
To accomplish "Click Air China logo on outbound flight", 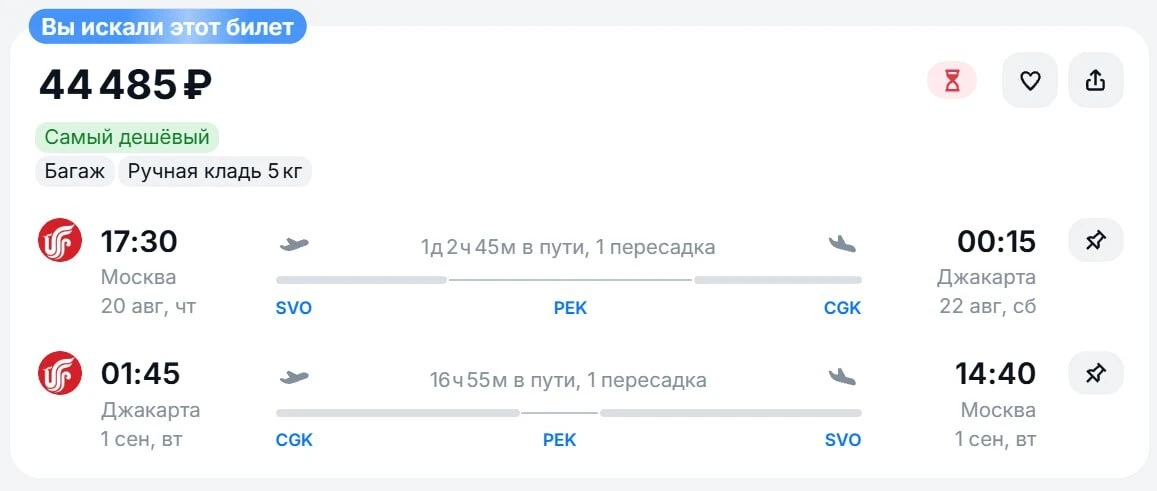I will tap(60, 240).
